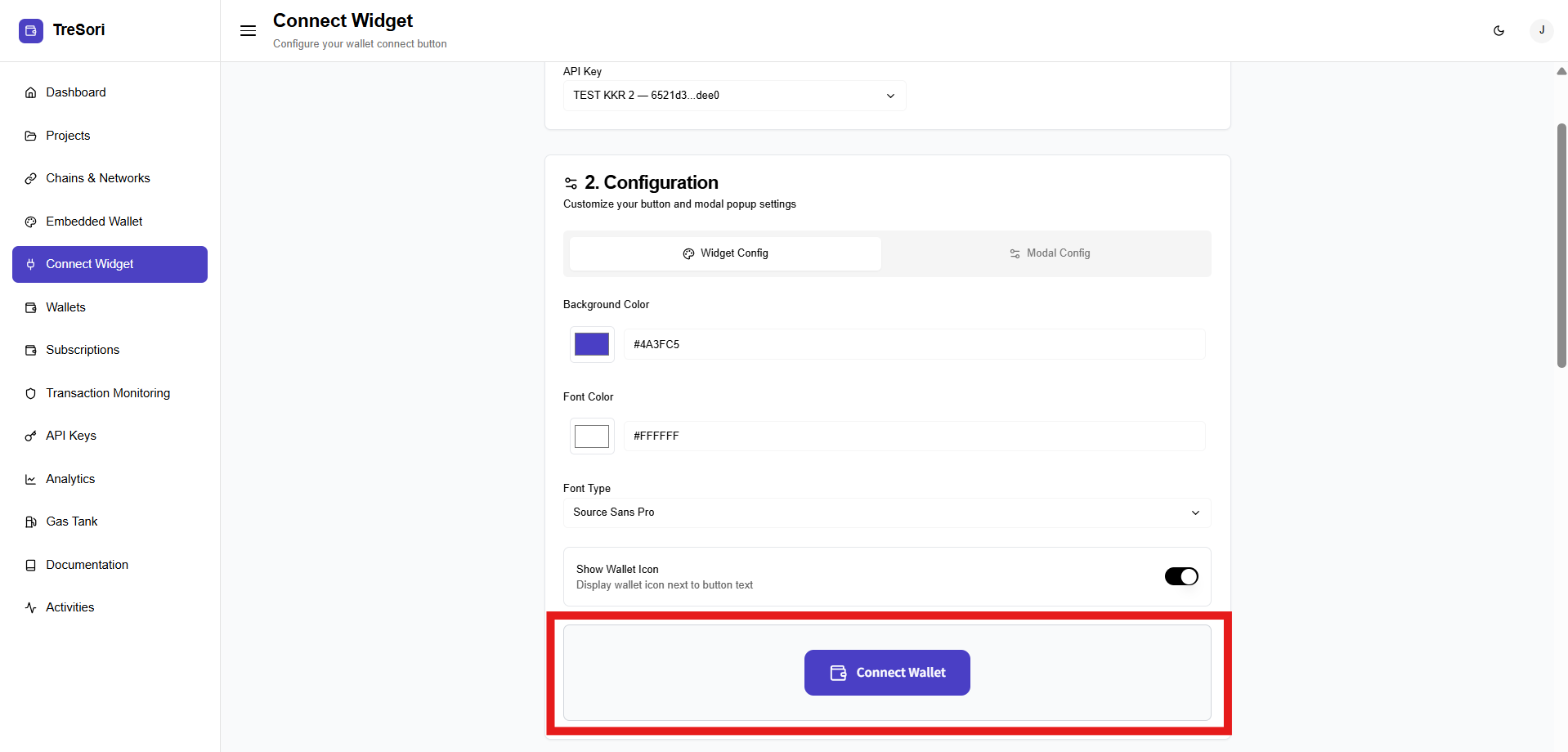The width and height of the screenshot is (1568, 752).
Task: Open the Font Type dropdown
Action: (x=886, y=513)
